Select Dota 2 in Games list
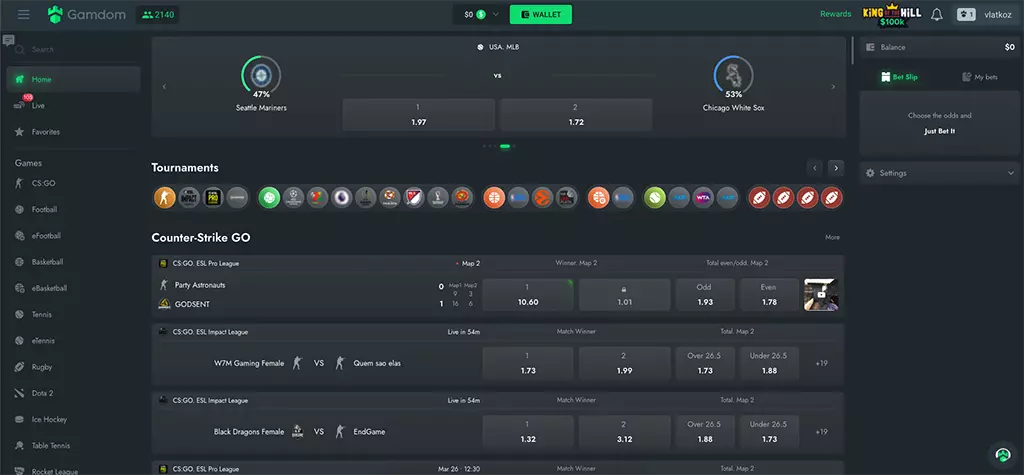1024x475 pixels. coord(74,393)
